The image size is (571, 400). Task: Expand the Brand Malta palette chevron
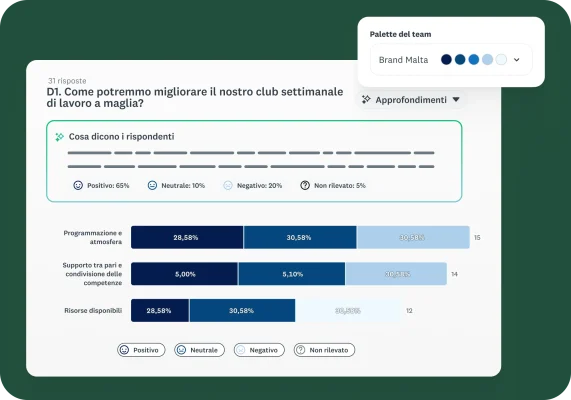[x=516, y=60]
